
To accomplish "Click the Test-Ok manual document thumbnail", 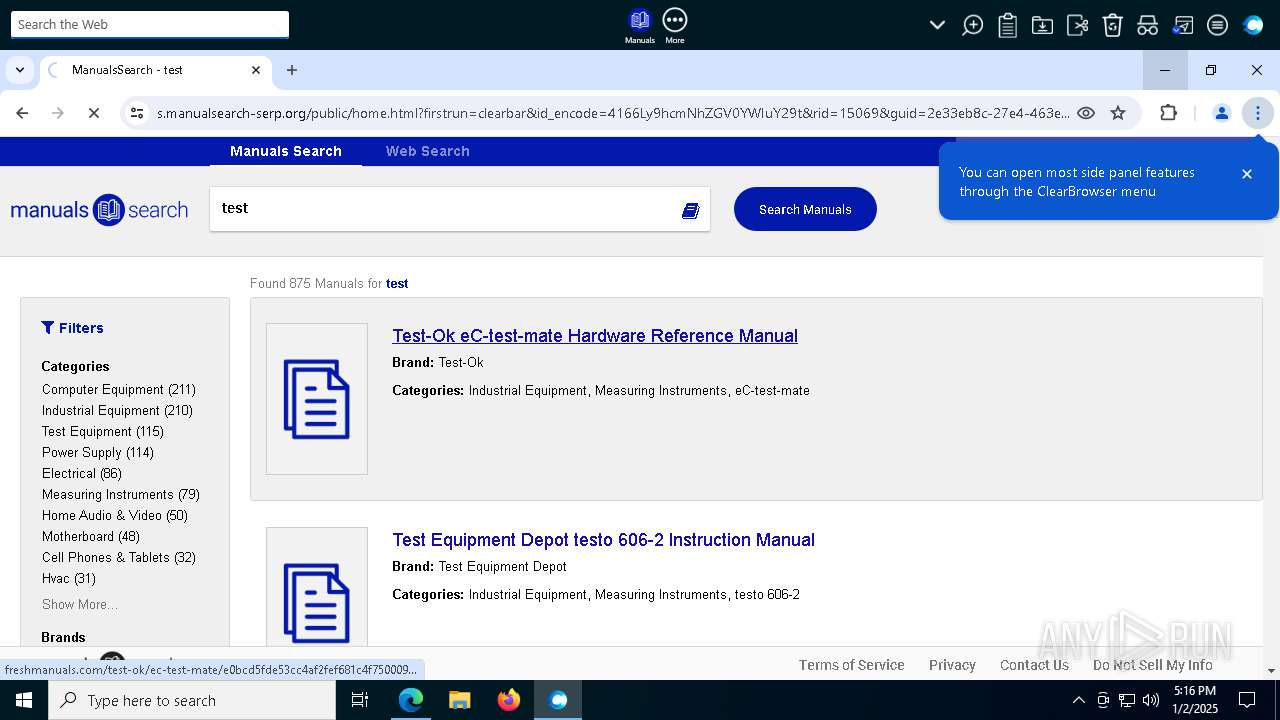I will pos(317,399).
